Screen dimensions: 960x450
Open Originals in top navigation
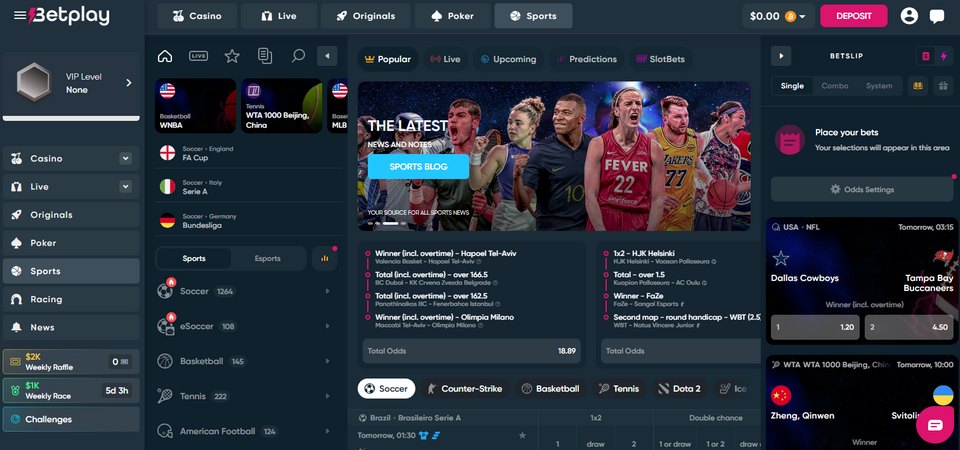click(x=366, y=16)
